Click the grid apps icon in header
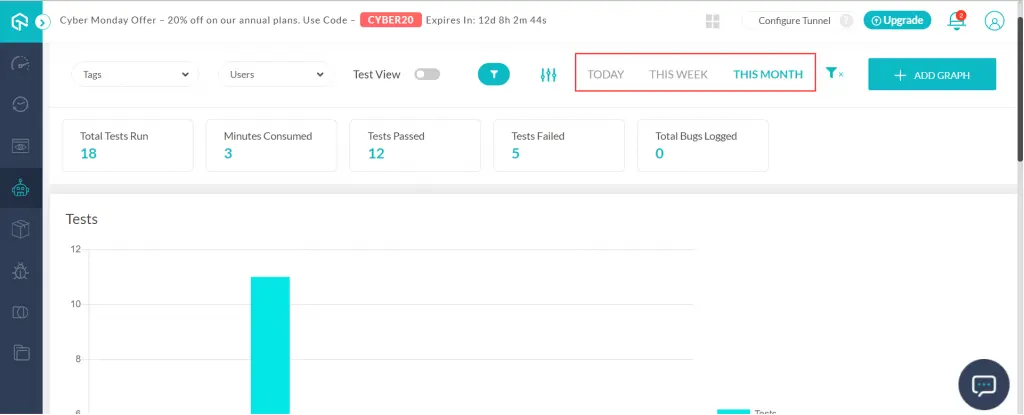 [713, 21]
